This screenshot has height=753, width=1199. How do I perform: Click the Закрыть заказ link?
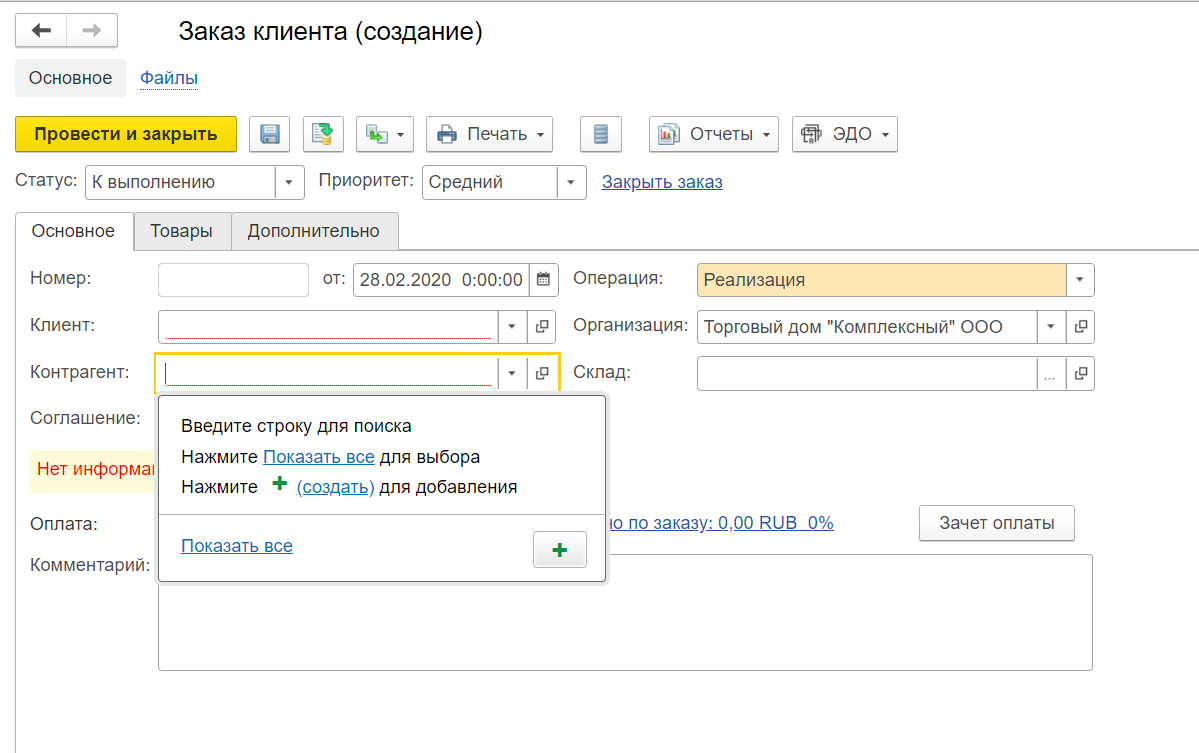tap(662, 182)
